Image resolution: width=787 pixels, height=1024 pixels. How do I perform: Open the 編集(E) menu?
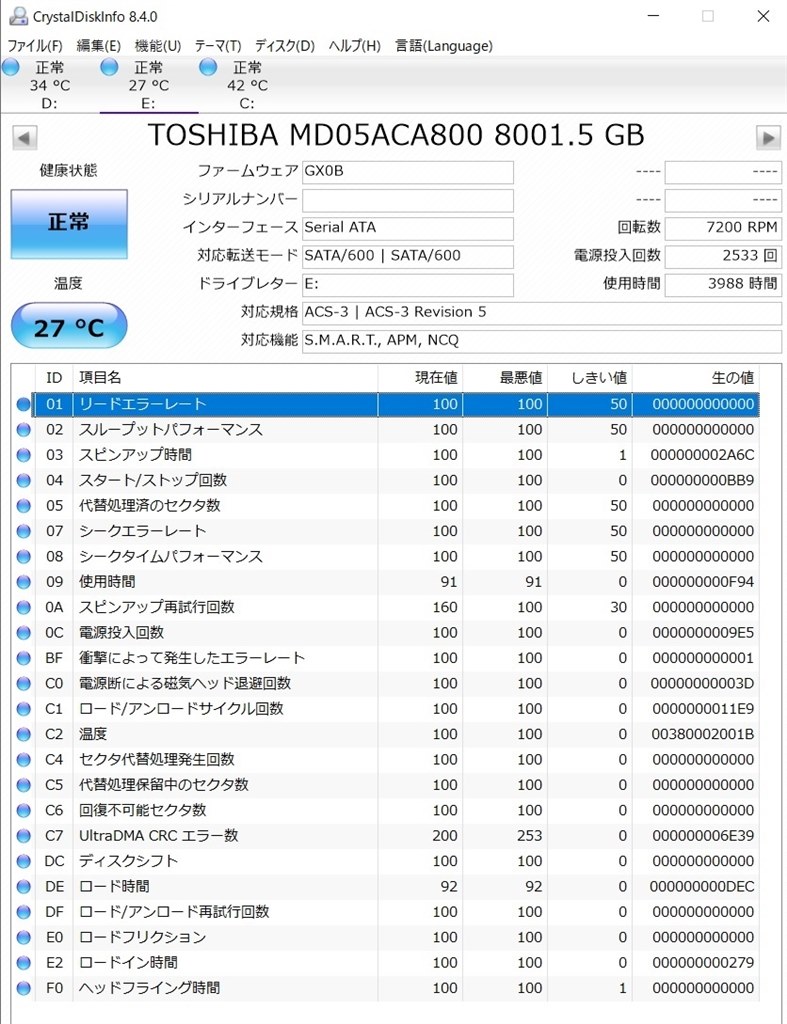pyautogui.click(x=99, y=46)
